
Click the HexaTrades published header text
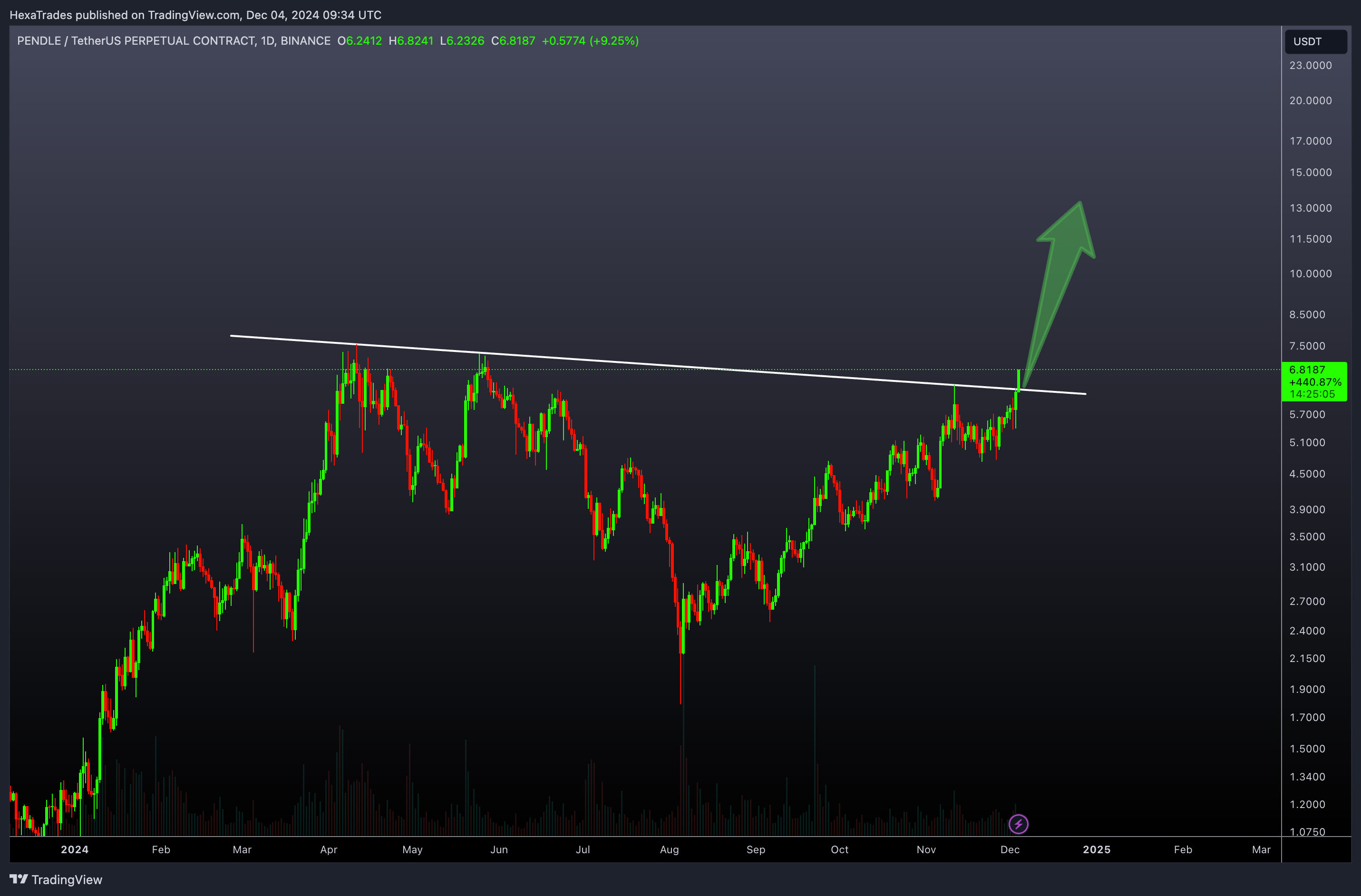(x=195, y=15)
